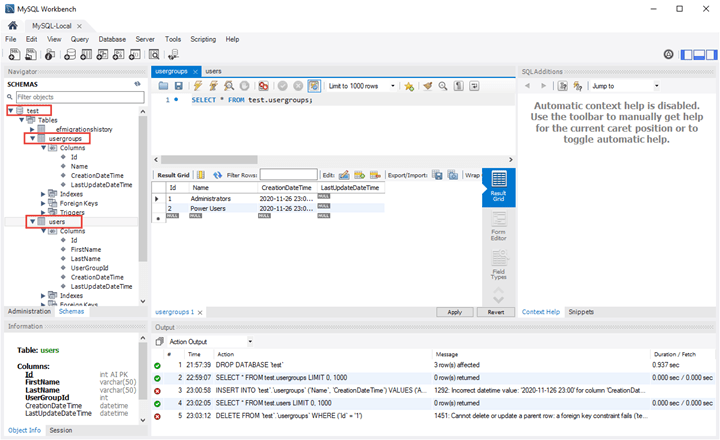The height and width of the screenshot is (440, 720).
Task: Open the Scripting menu
Action: coord(203,39)
